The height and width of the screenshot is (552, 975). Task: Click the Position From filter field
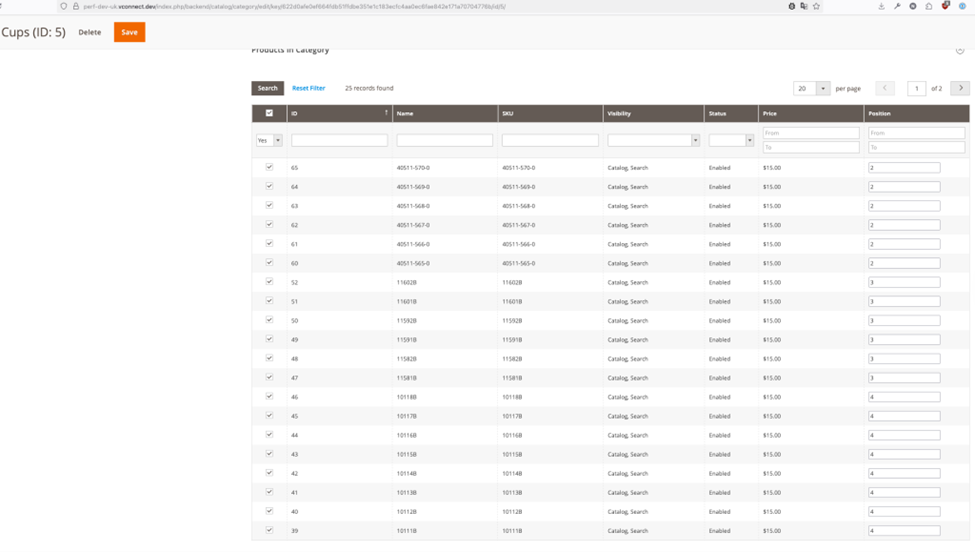coord(917,133)
